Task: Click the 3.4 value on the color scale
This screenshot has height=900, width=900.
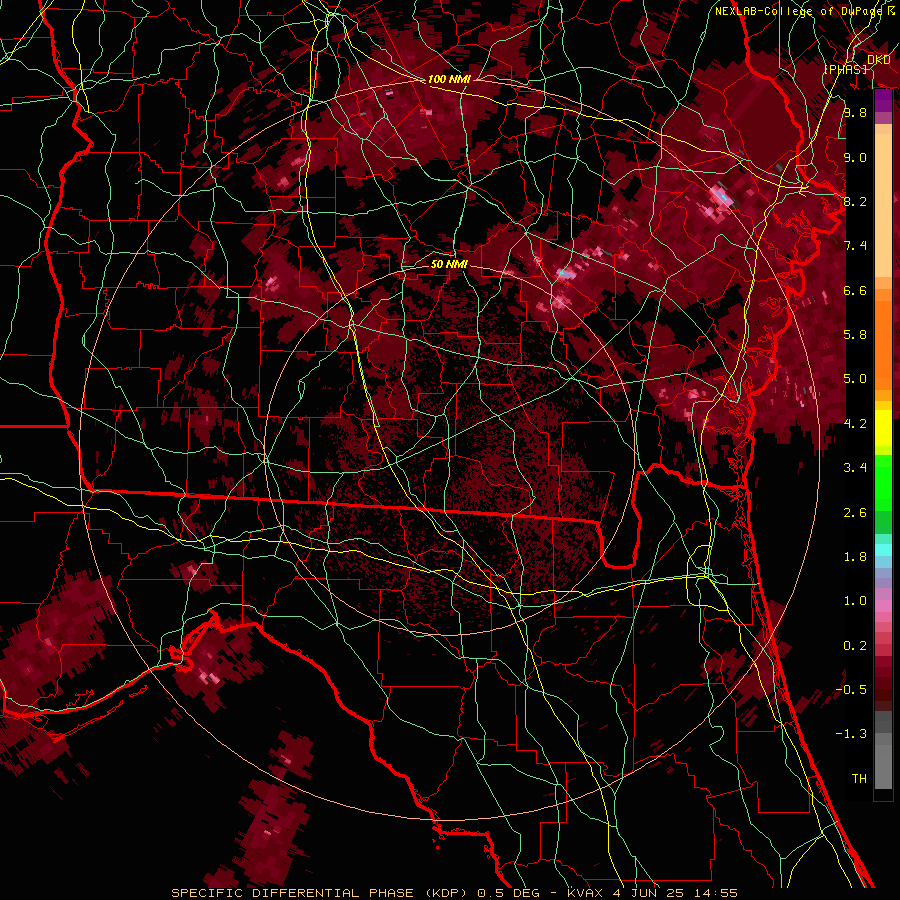Action: click(x=855, y=468)
